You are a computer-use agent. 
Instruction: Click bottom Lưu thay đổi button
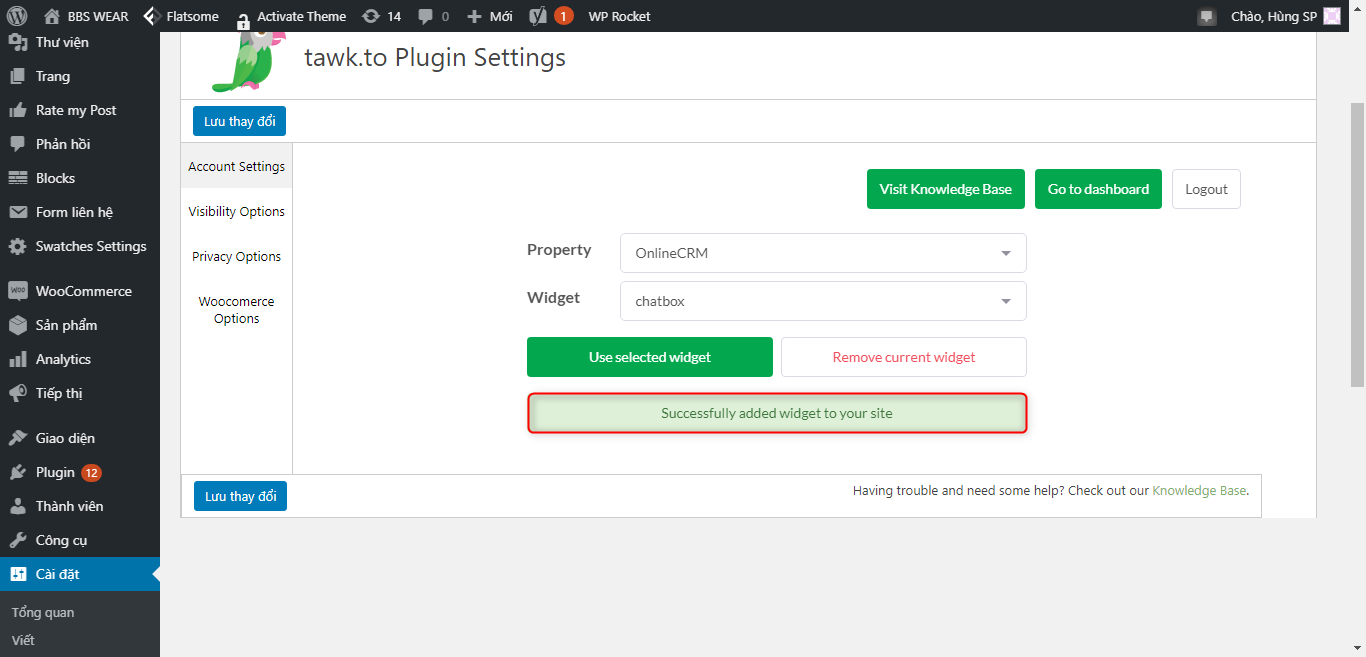(x=240, y=496)
